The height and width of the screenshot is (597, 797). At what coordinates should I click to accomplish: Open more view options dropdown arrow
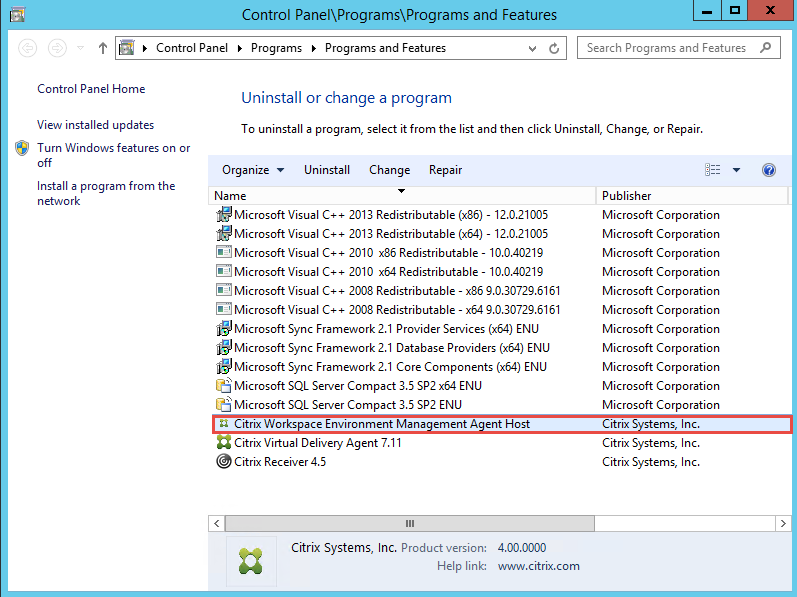736,170
